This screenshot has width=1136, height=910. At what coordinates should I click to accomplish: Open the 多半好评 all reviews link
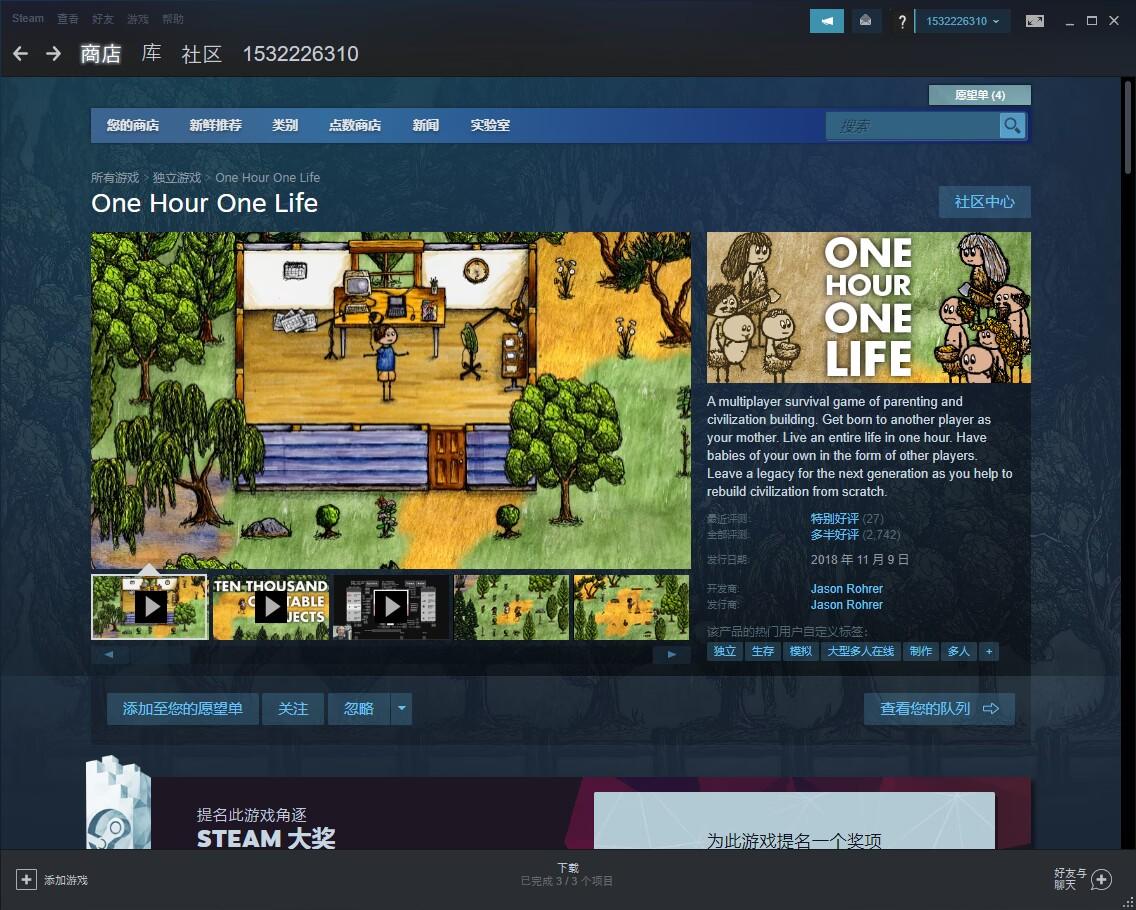click(835, 535)
